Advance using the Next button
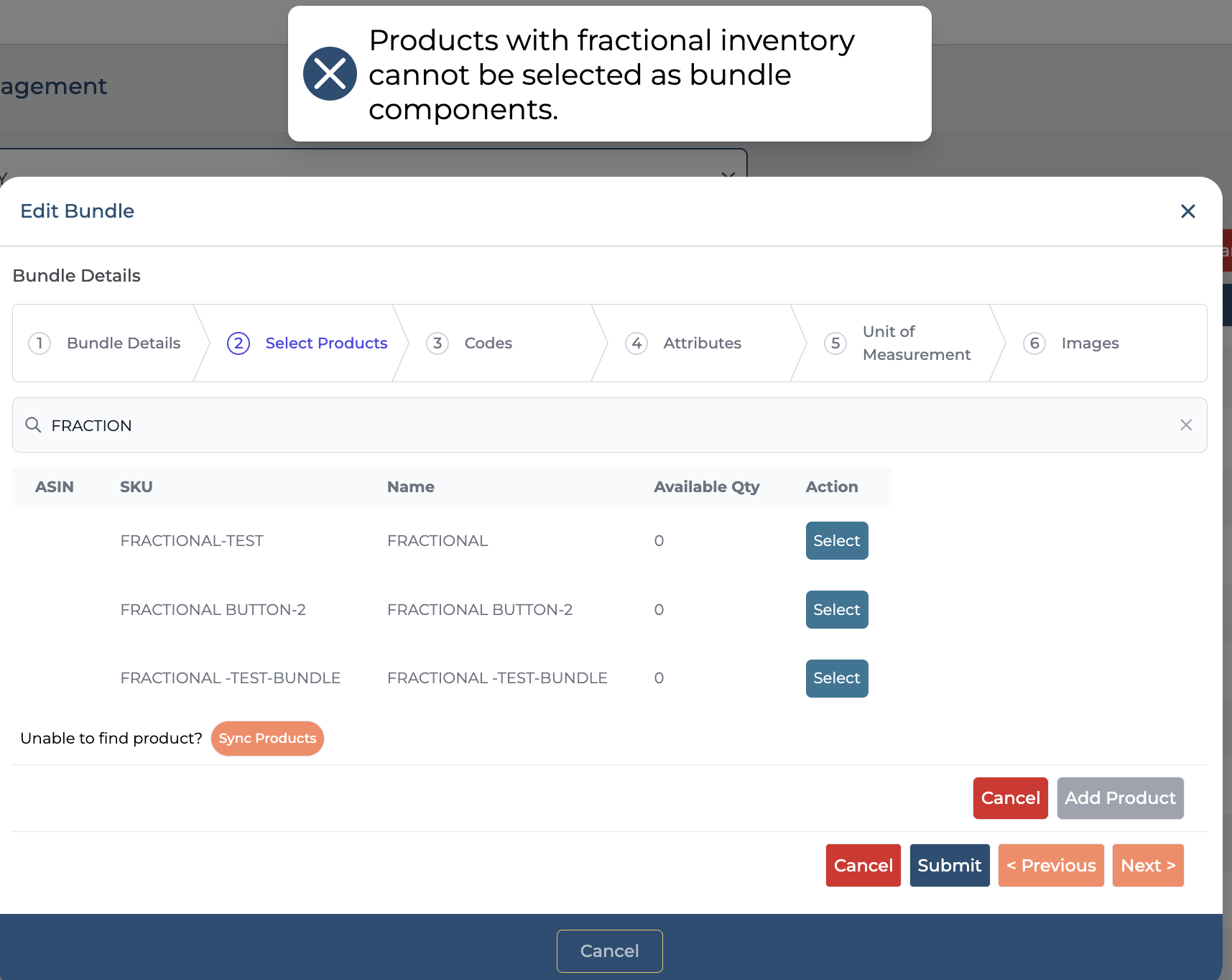The width and height of the screenshot is (1232, 980). click(x=1147, y=866)
